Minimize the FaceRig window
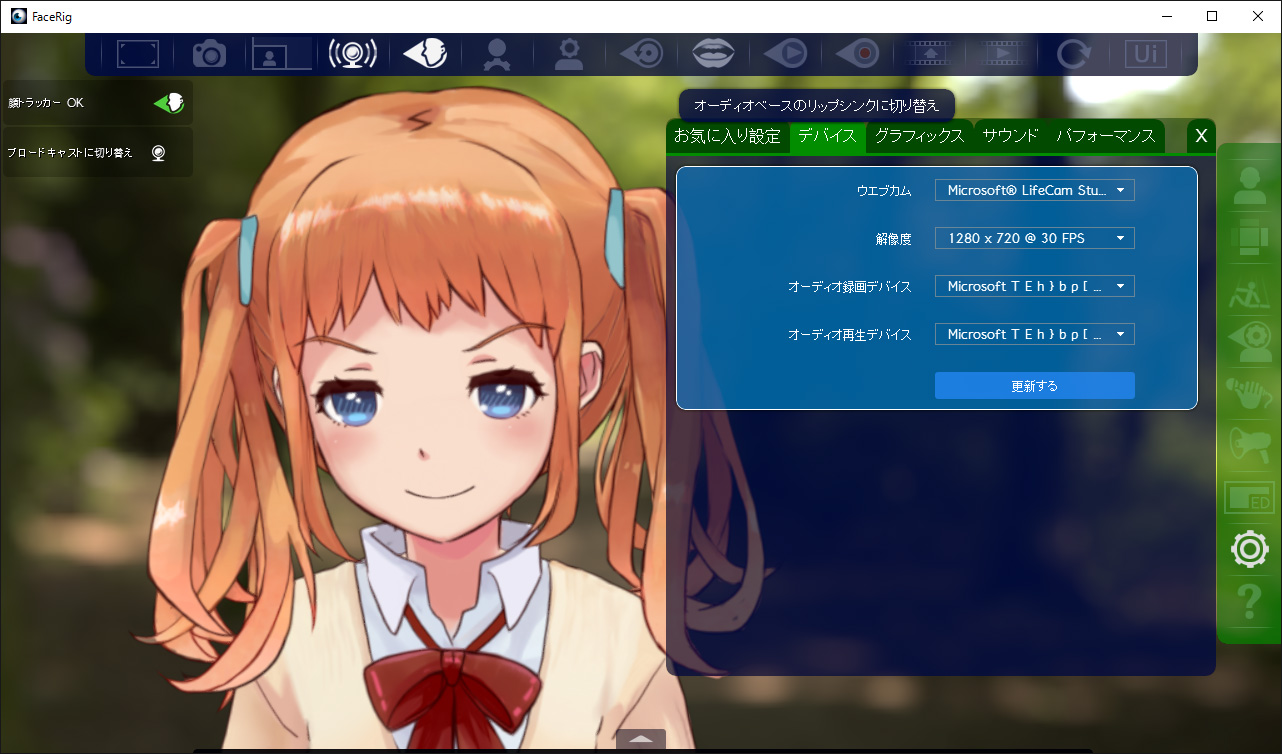 pyautogui.click(x=1167, y=16)
